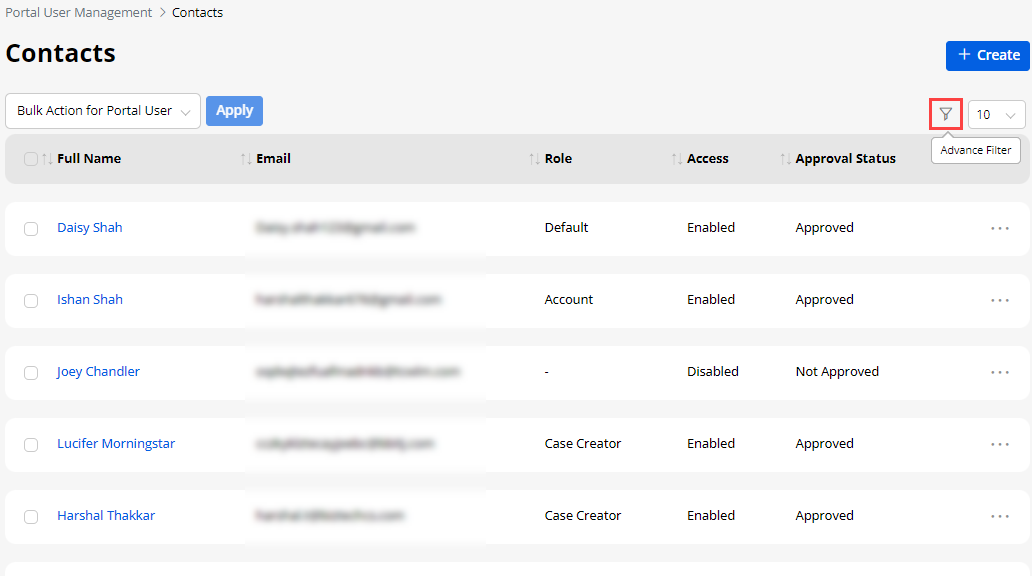Click the Create button
Image resolution: width=1032 pixels, height=576 pixels.
(x=987, y=55)
